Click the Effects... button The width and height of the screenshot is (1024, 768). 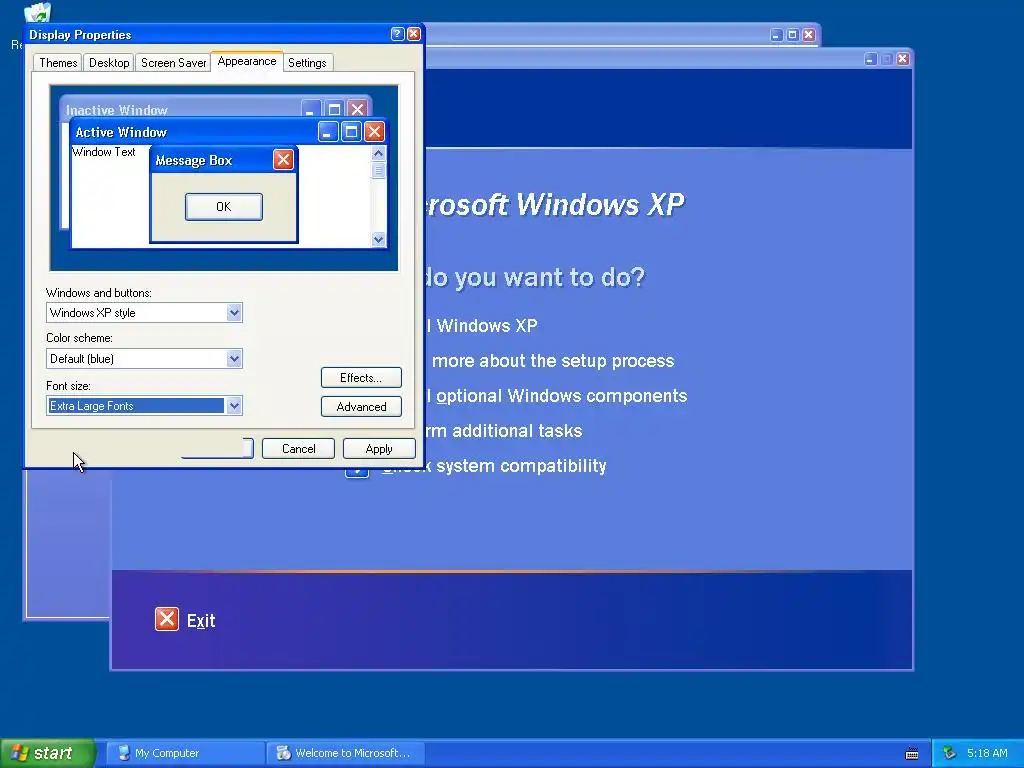click(361, 377)
